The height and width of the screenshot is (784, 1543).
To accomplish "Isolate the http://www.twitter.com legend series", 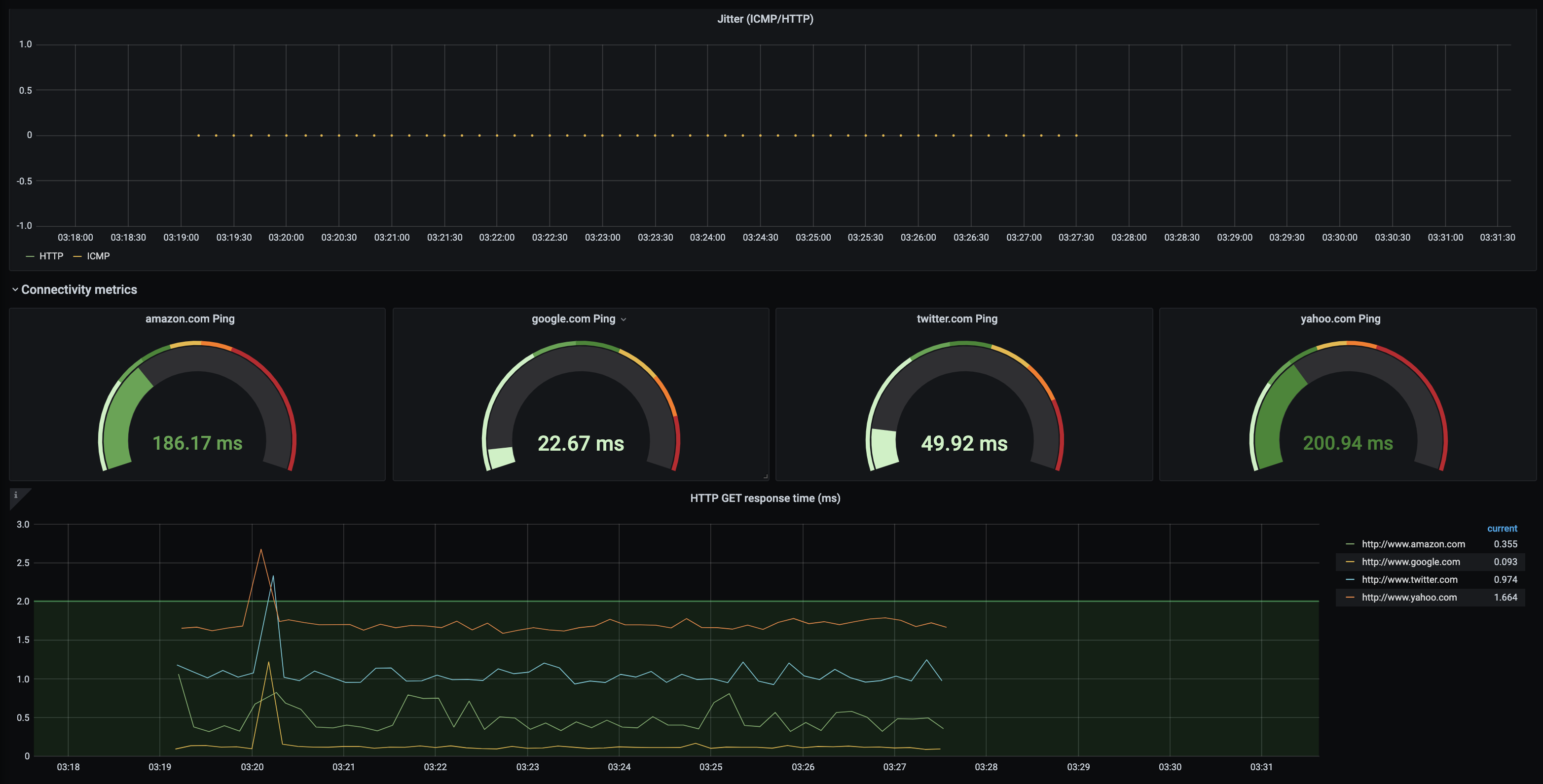I will pyautogui.click(x=1409, y=580).
